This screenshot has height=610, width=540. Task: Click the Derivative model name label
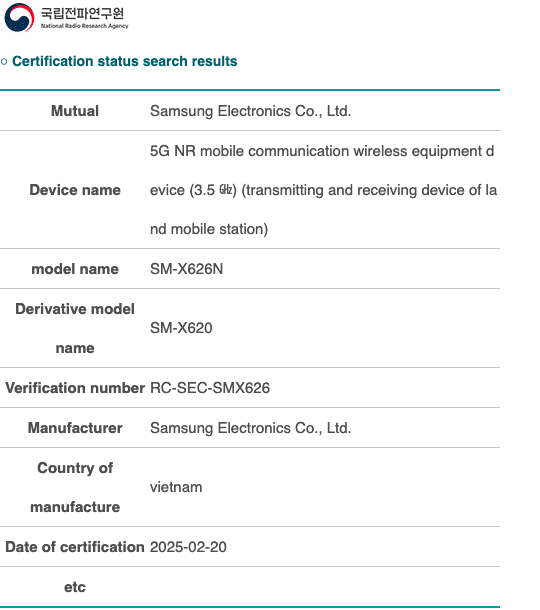[x=75, y=328]
